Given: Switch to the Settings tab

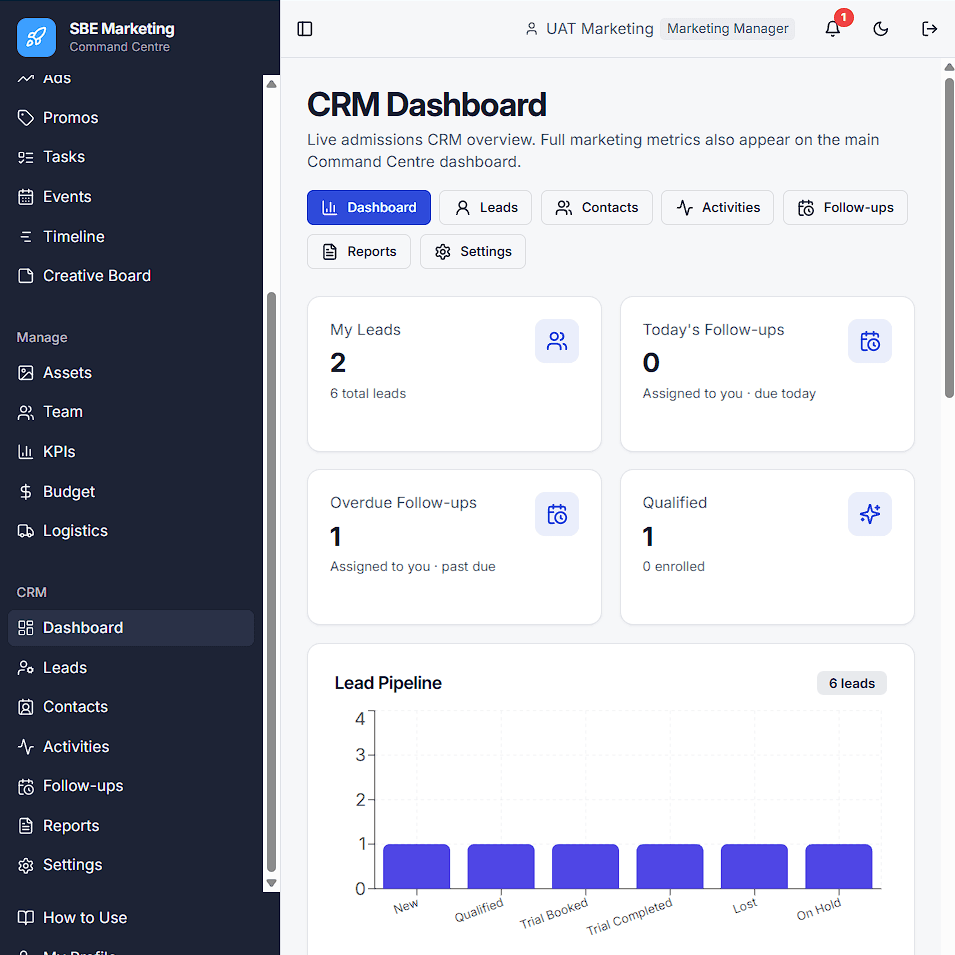Looking at the screenshot, I should 473,252.
